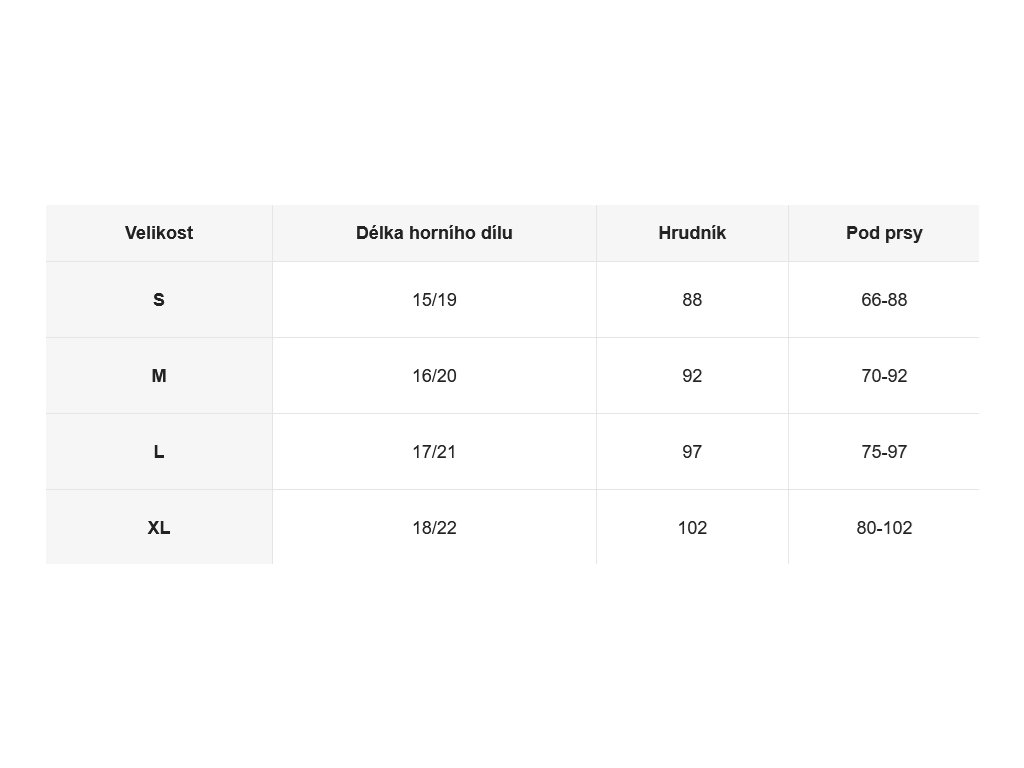The image size is (1024, 768).
Task: Select the 18/22 length cell
Action: click(434, 527)
